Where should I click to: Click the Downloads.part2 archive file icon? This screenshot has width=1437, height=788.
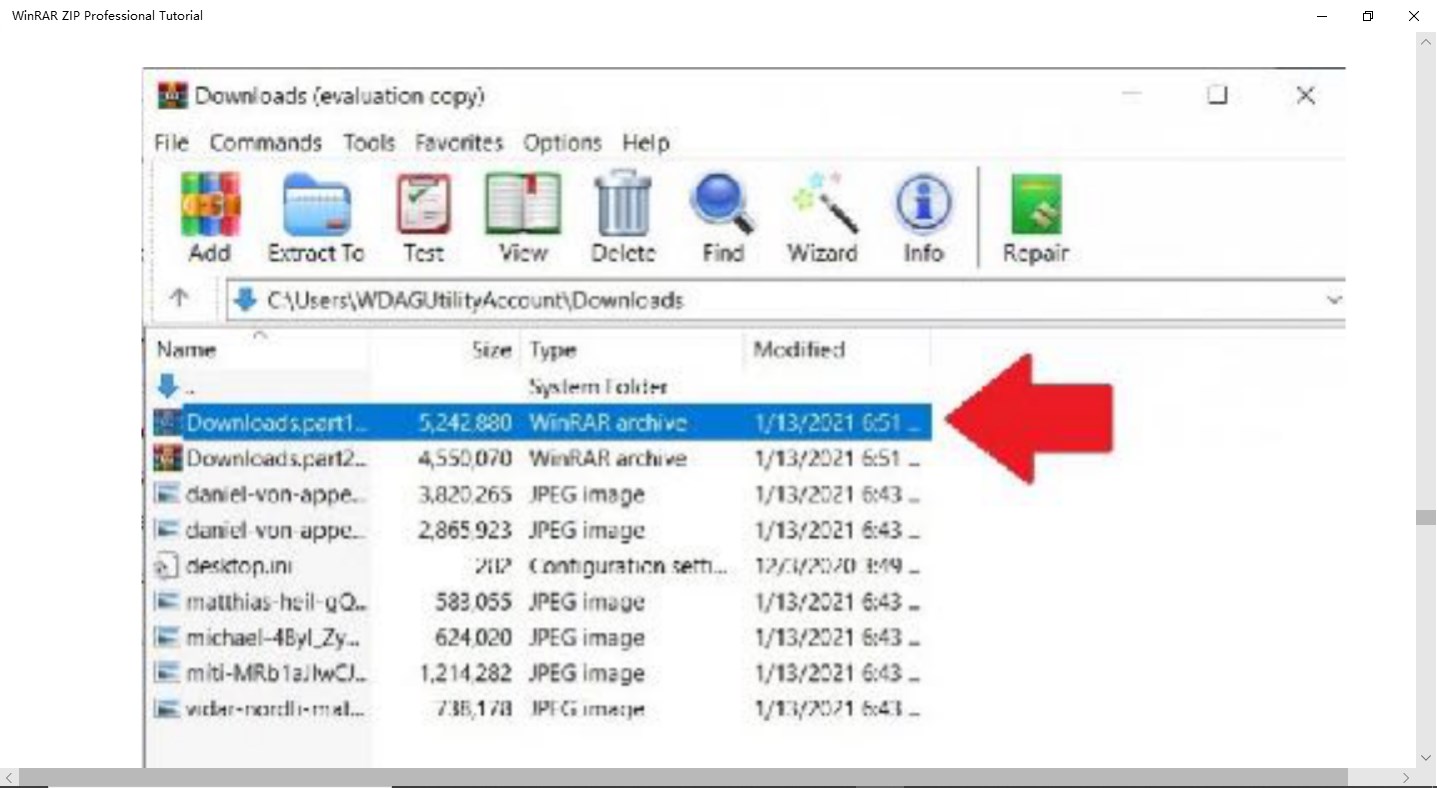pyautogui.click(x=167, y=458)
